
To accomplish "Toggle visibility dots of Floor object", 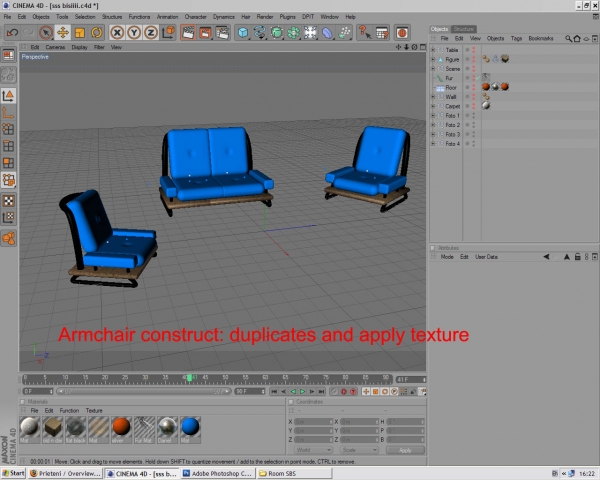I will click(x=474, y=87).
